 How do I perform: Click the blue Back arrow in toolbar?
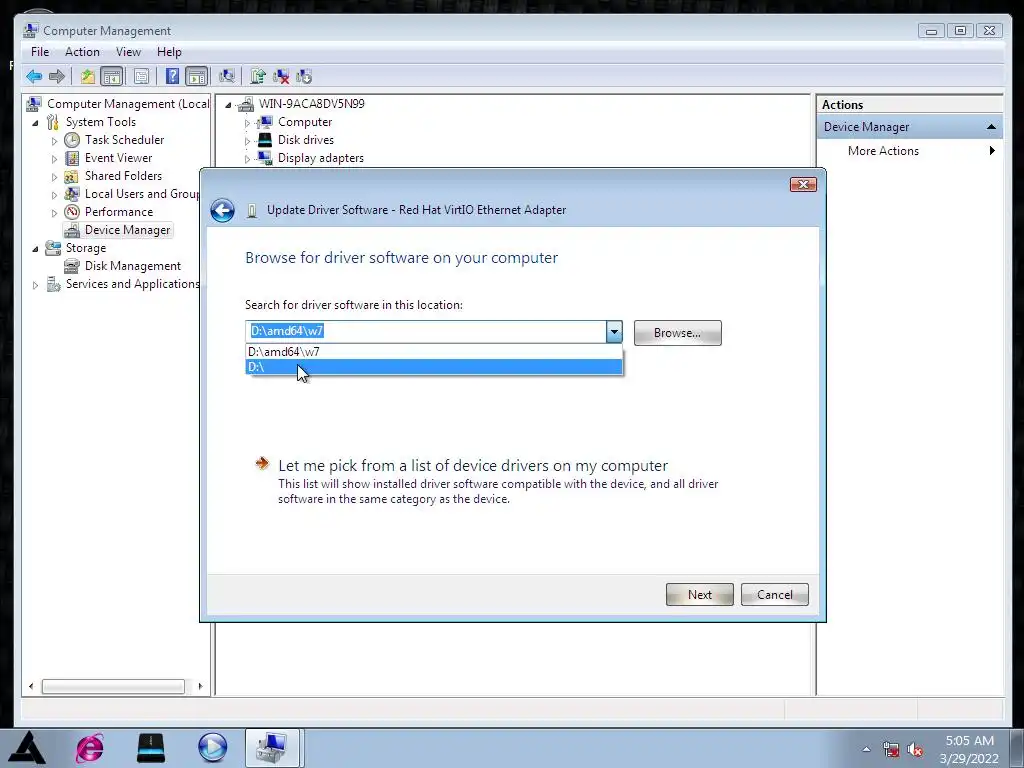coord(34,76)
